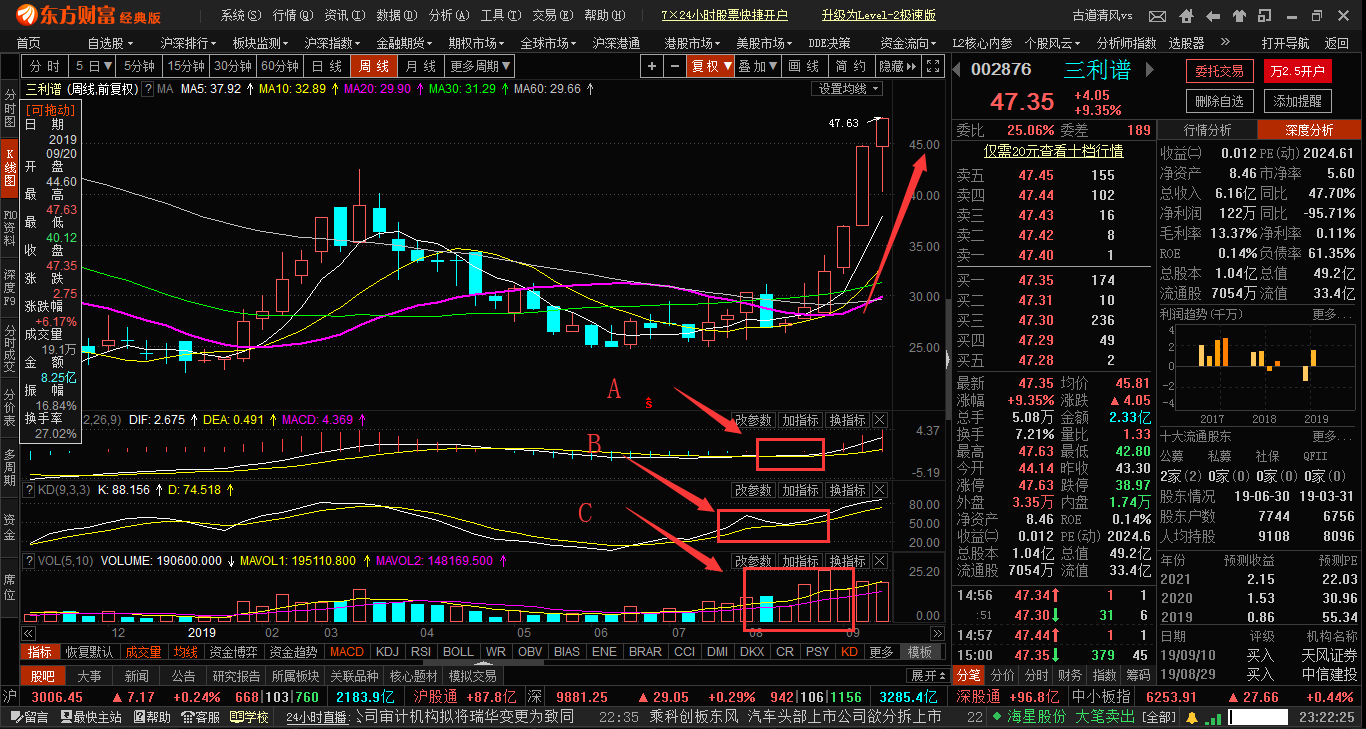
Task: Click the help question mark beside KD(9,3,3)
Action: pos(29,491)
